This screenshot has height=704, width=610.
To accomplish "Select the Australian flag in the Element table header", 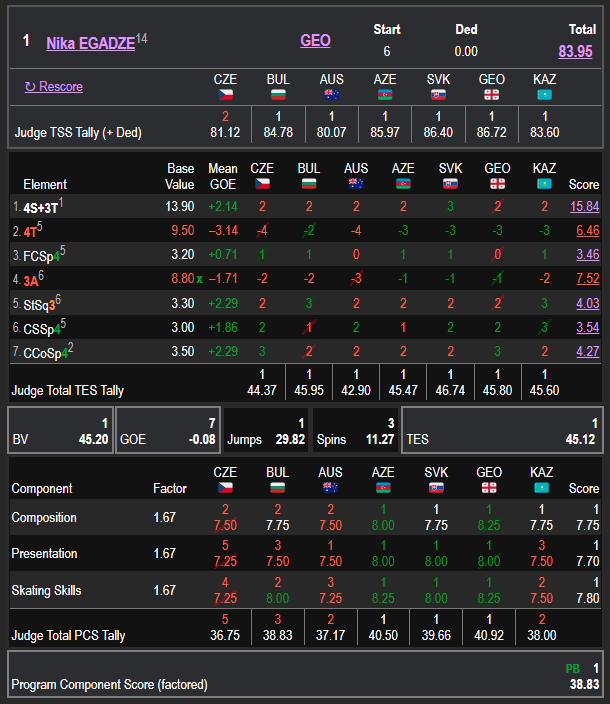I will coord(356,184).
